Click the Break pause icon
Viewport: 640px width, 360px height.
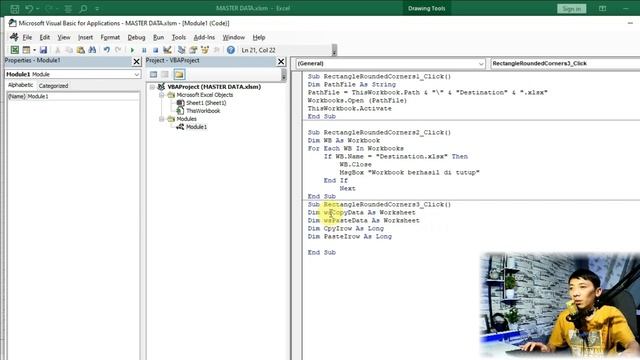[144, 50]
